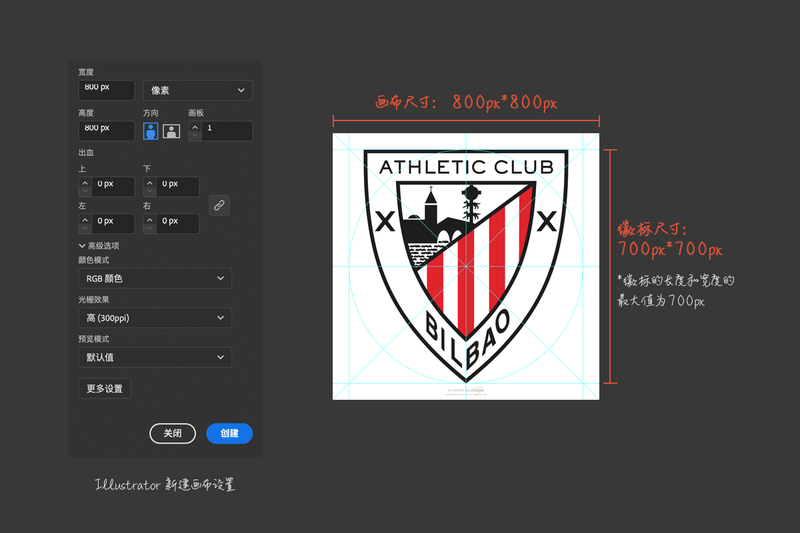This screenshot has width=800, height=533.
Task: Click the top bleed stepper arrows
Action: point(85,186)
